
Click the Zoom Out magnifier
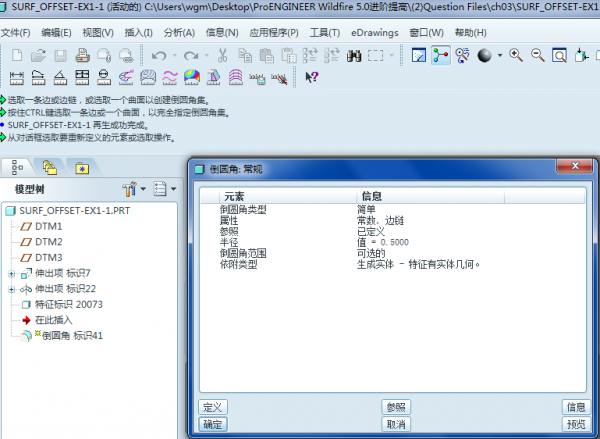[x=538, y=55]
